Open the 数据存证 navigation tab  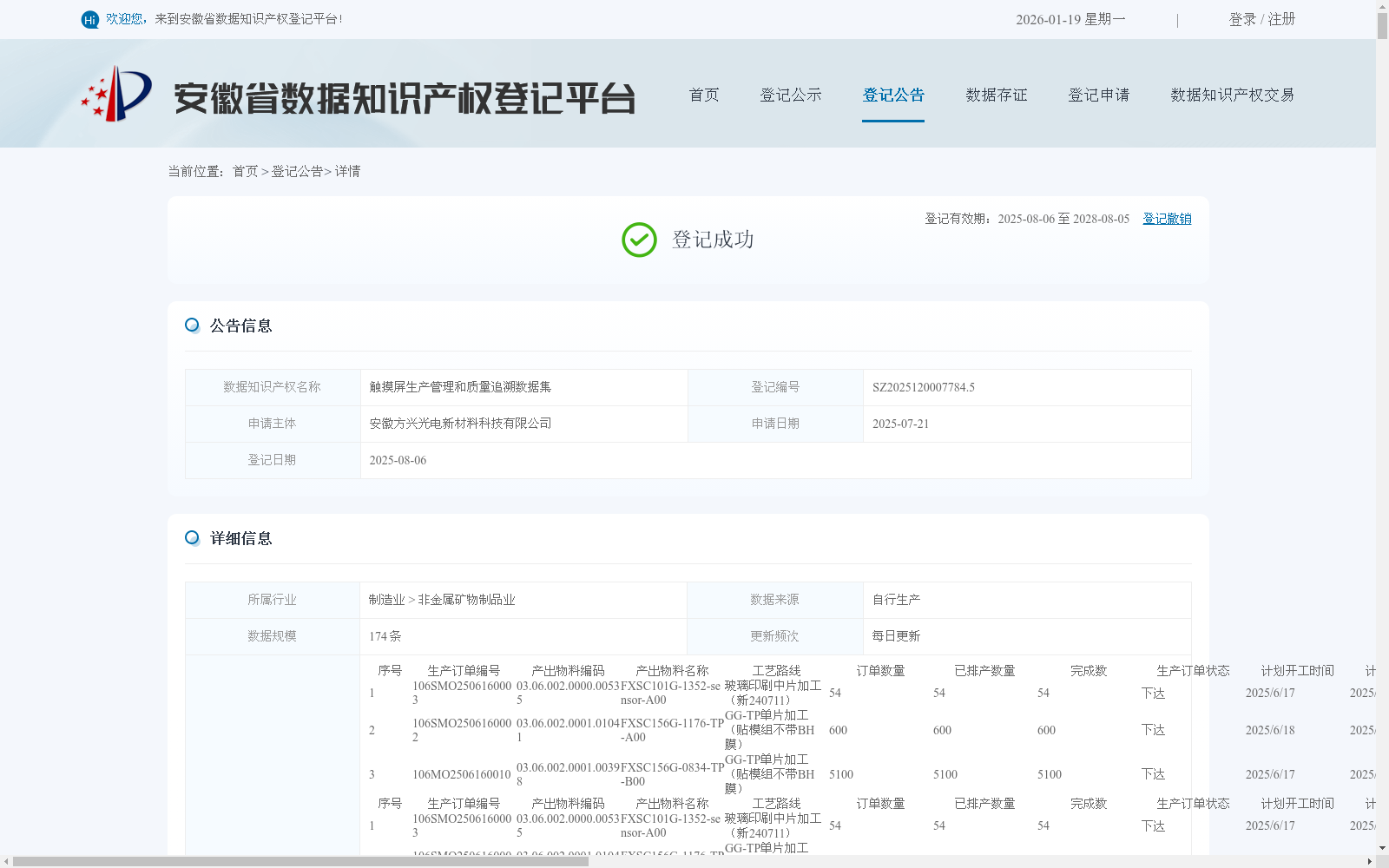click(997, 95)
